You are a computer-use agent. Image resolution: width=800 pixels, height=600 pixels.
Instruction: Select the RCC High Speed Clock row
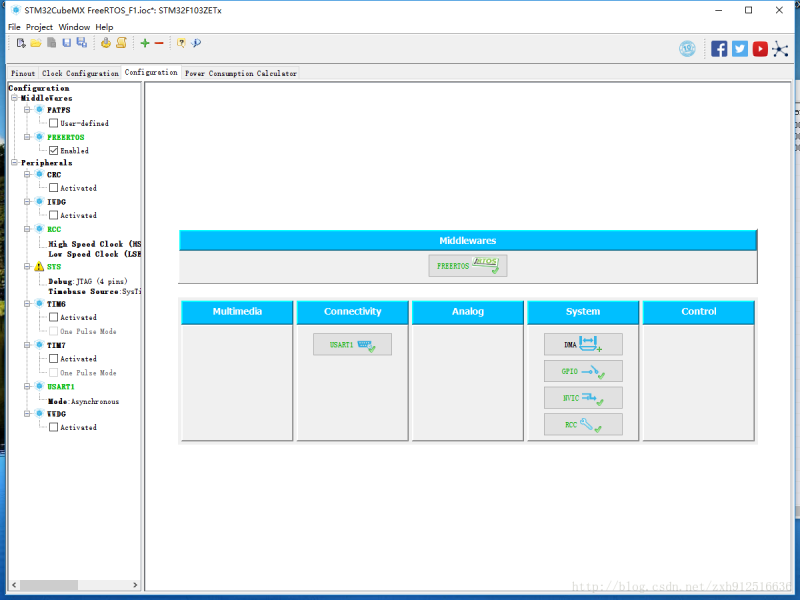(94, 244)
